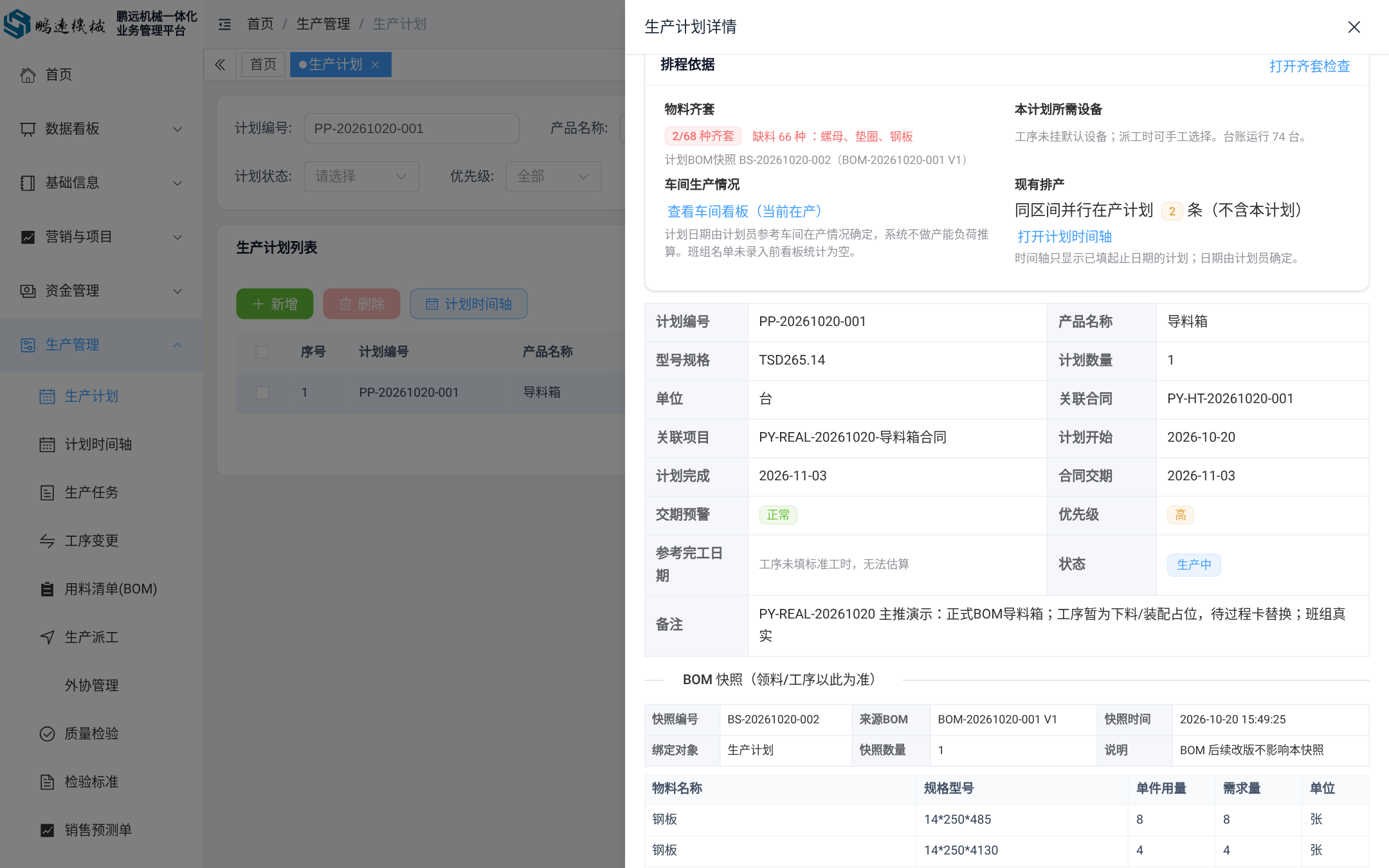Expand the 数据看板 menu chevron

tap(177, 129)
